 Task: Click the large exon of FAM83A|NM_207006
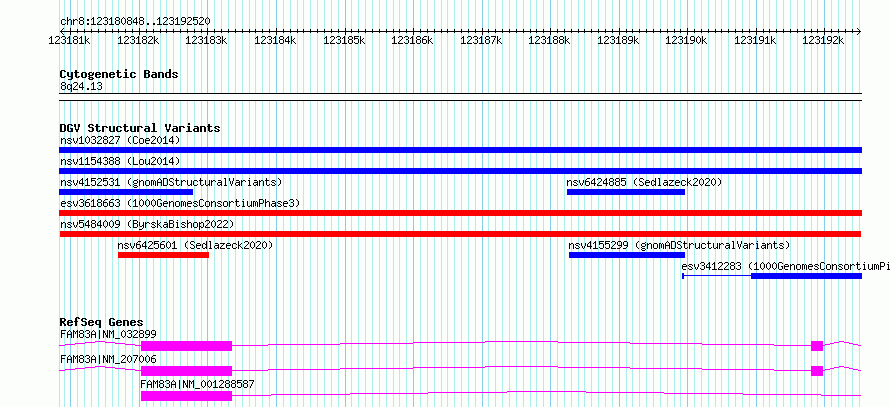(187, 371)
